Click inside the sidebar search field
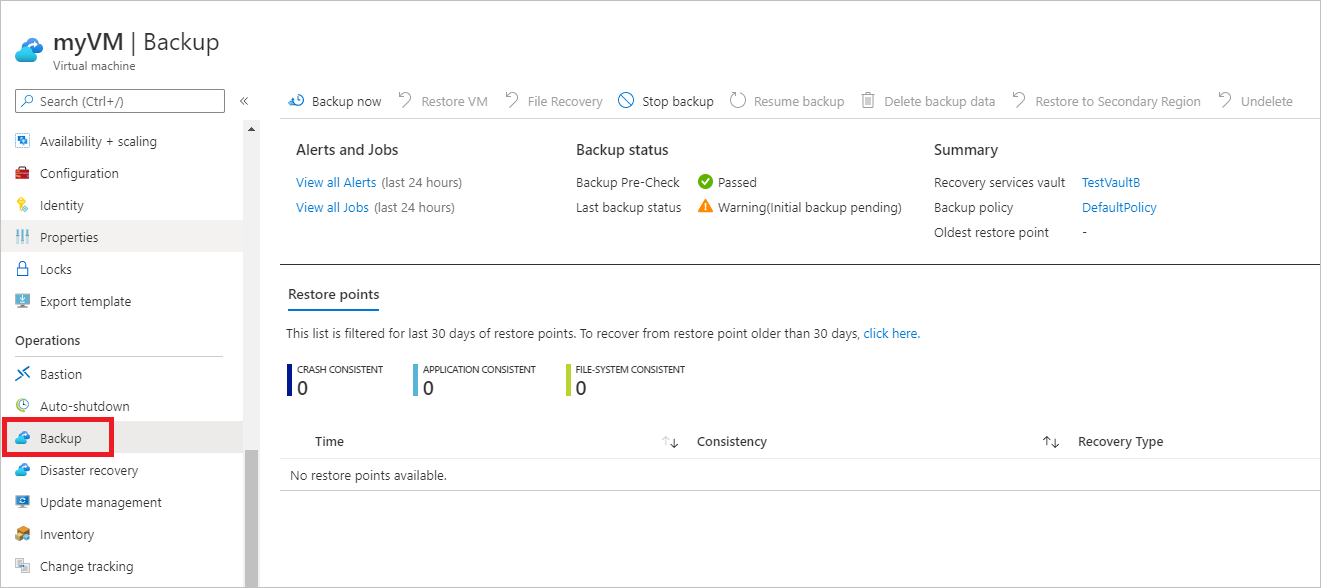The width and height of the screenshot is (1321, 588). (x=119, y=100)
